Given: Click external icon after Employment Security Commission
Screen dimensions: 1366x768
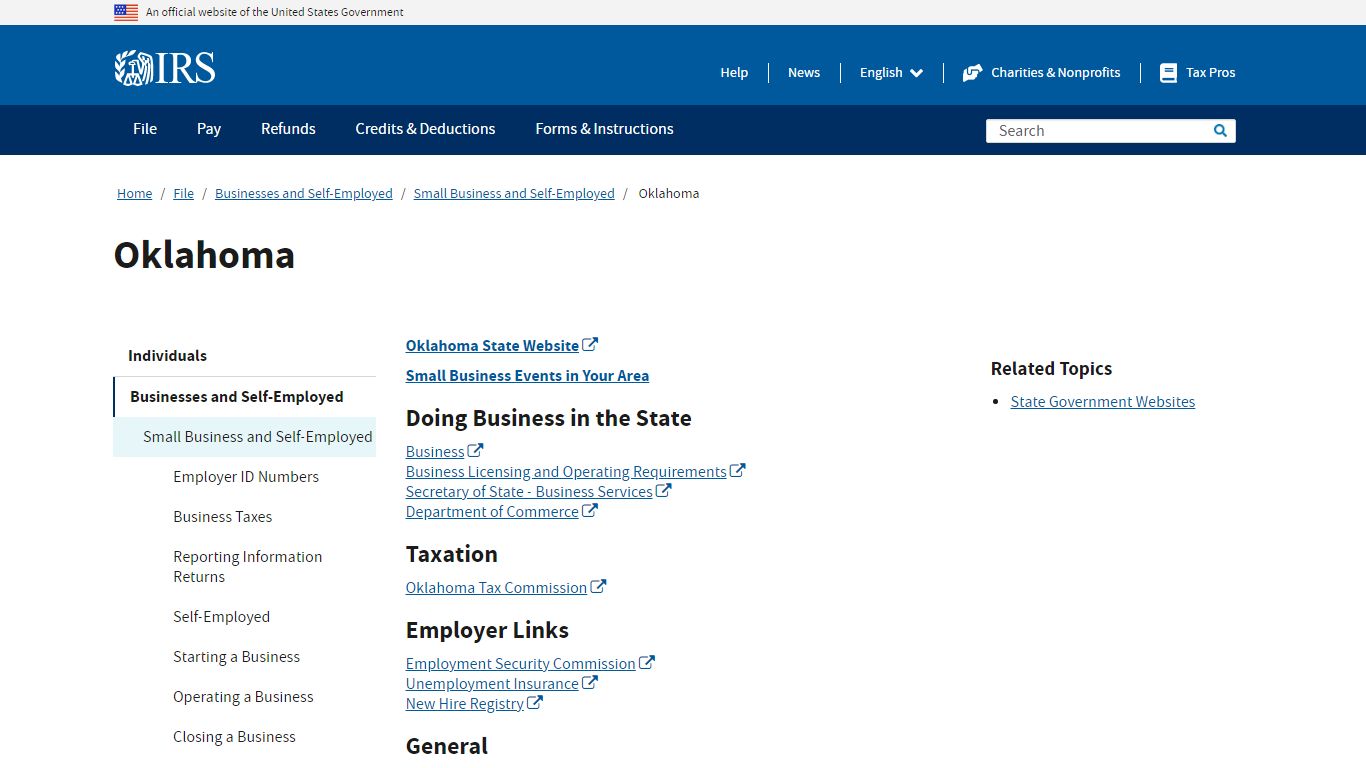Looking at the screenshot, I should pyautogui.click(x=647, y=662).
